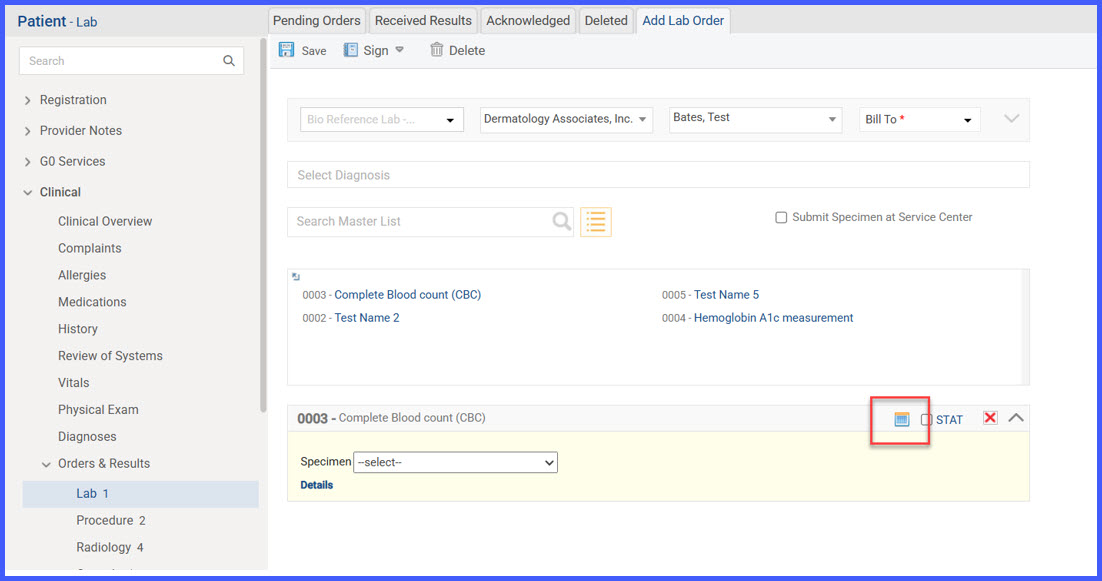Open Allergies in sidebar

click(82, 275)
